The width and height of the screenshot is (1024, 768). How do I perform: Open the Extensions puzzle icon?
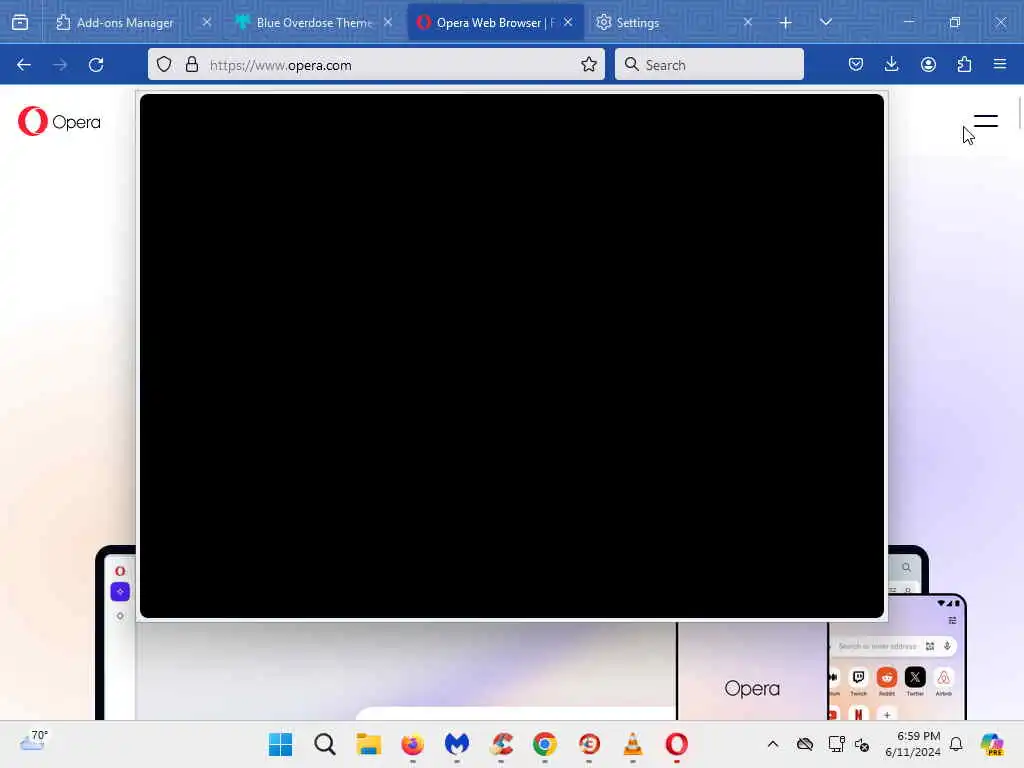pyautogui.click(x=964, y=64)
